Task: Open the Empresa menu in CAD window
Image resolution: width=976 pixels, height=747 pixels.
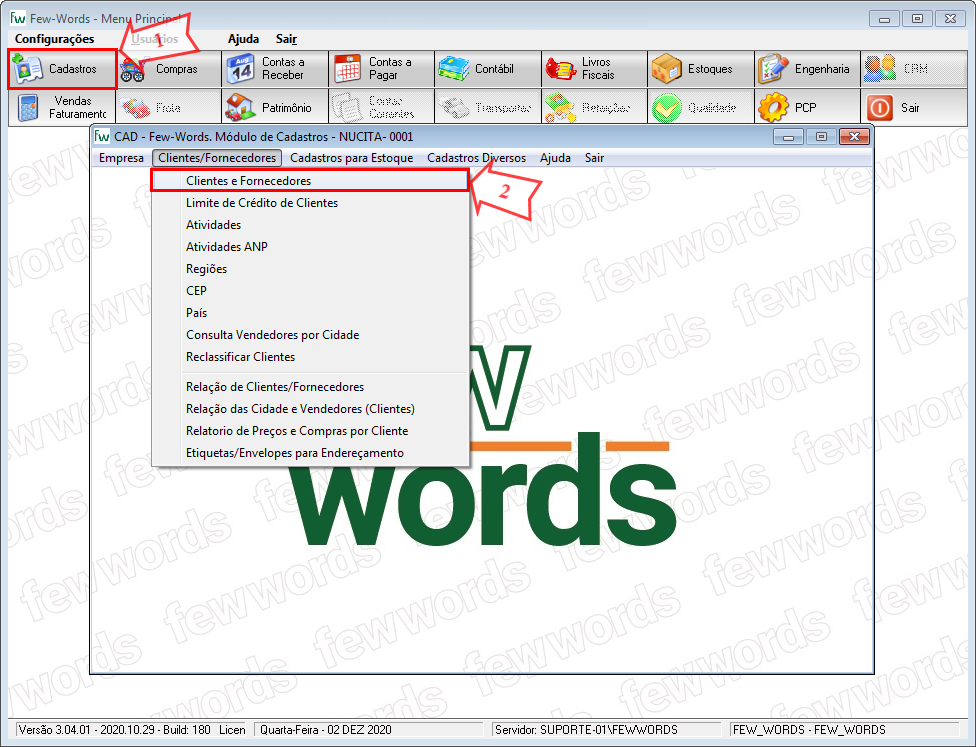Action: point(121,158)
